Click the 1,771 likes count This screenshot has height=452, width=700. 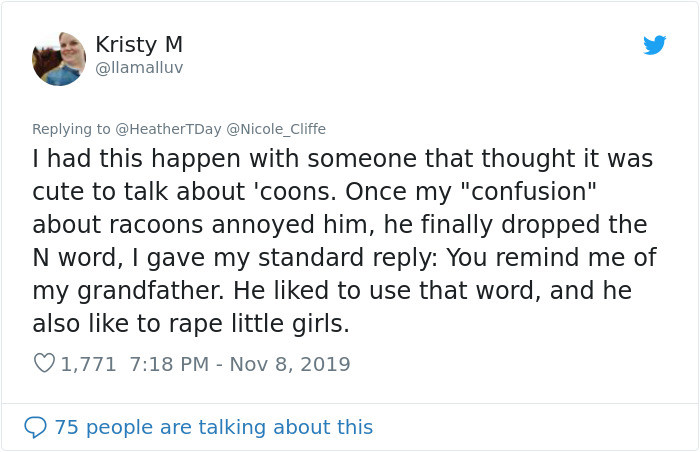(90, 364)
